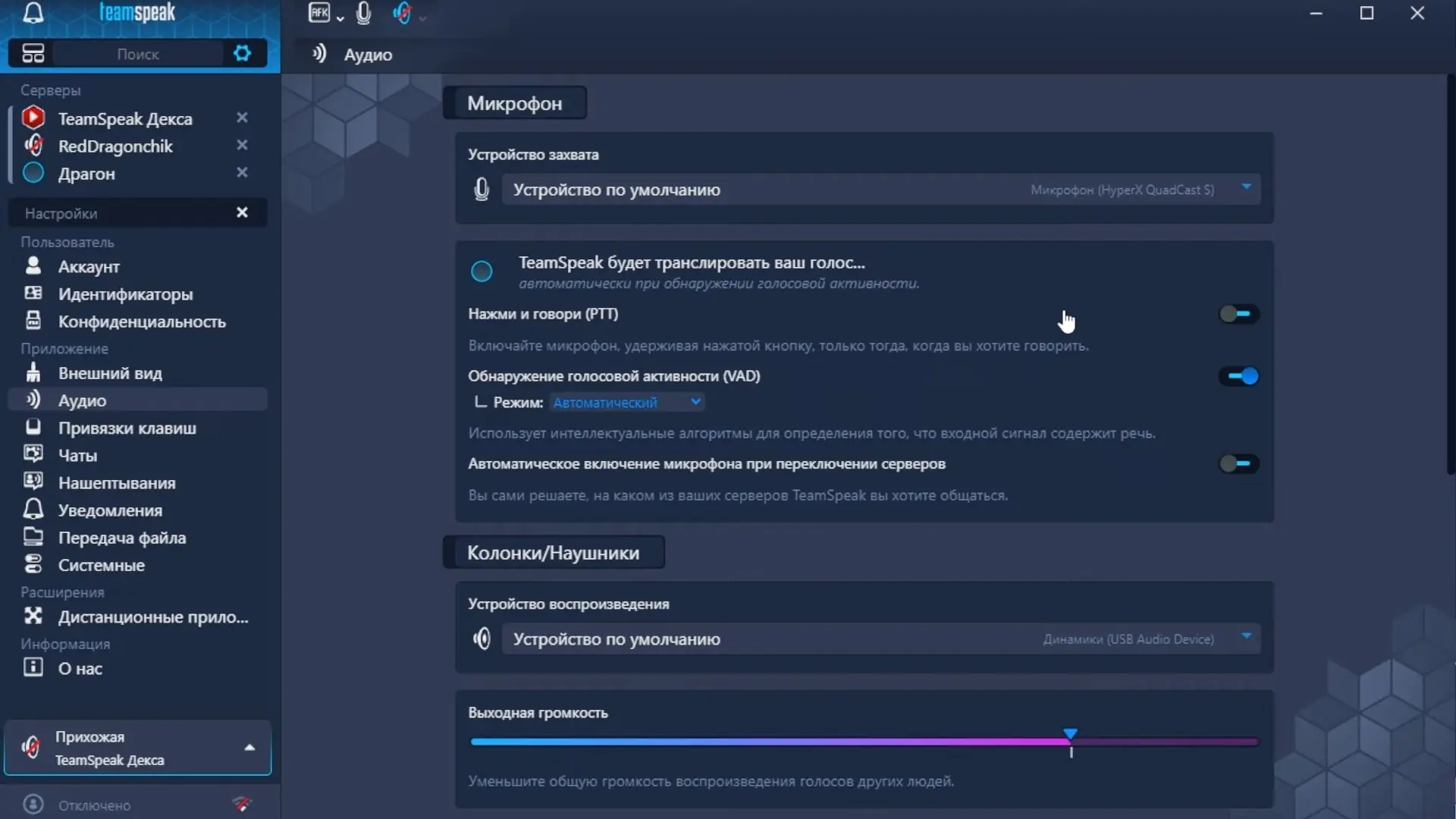Click the Чаты icon
Viewport: 1456px width, 819px height.
pos(33,454)
